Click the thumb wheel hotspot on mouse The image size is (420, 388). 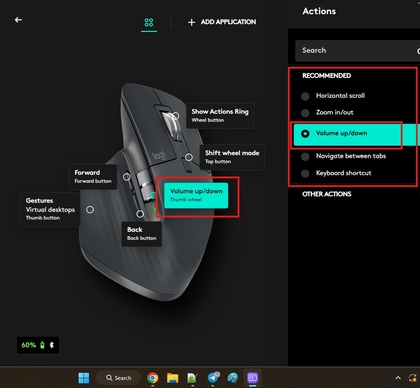(x=152, y=196)
